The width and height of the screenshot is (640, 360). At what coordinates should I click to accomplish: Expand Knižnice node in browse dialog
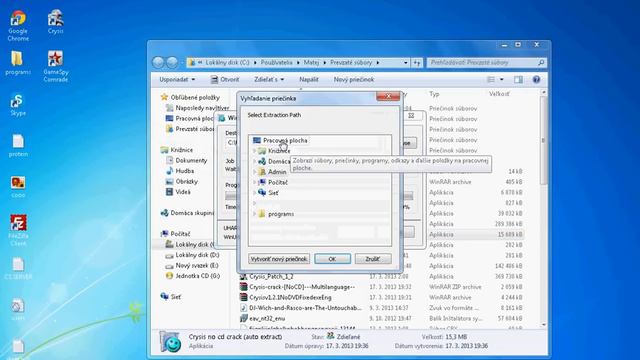pyautogui.click(x=254, y=151)
